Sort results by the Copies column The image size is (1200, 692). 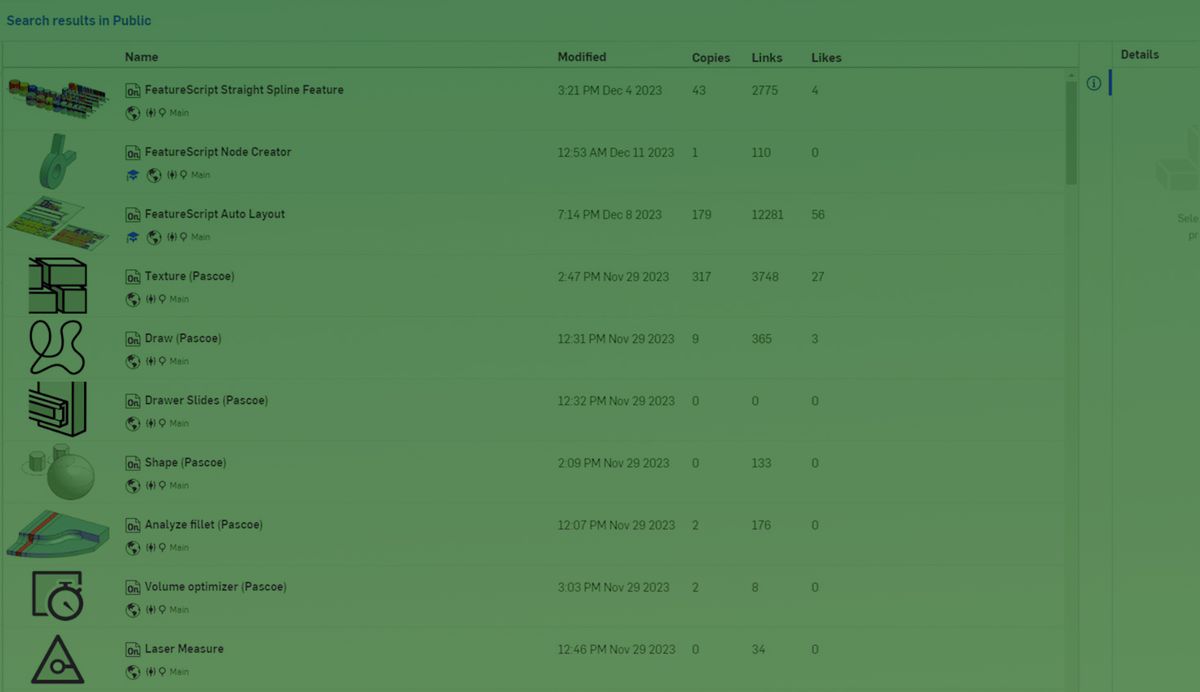(x=711, y=58)
